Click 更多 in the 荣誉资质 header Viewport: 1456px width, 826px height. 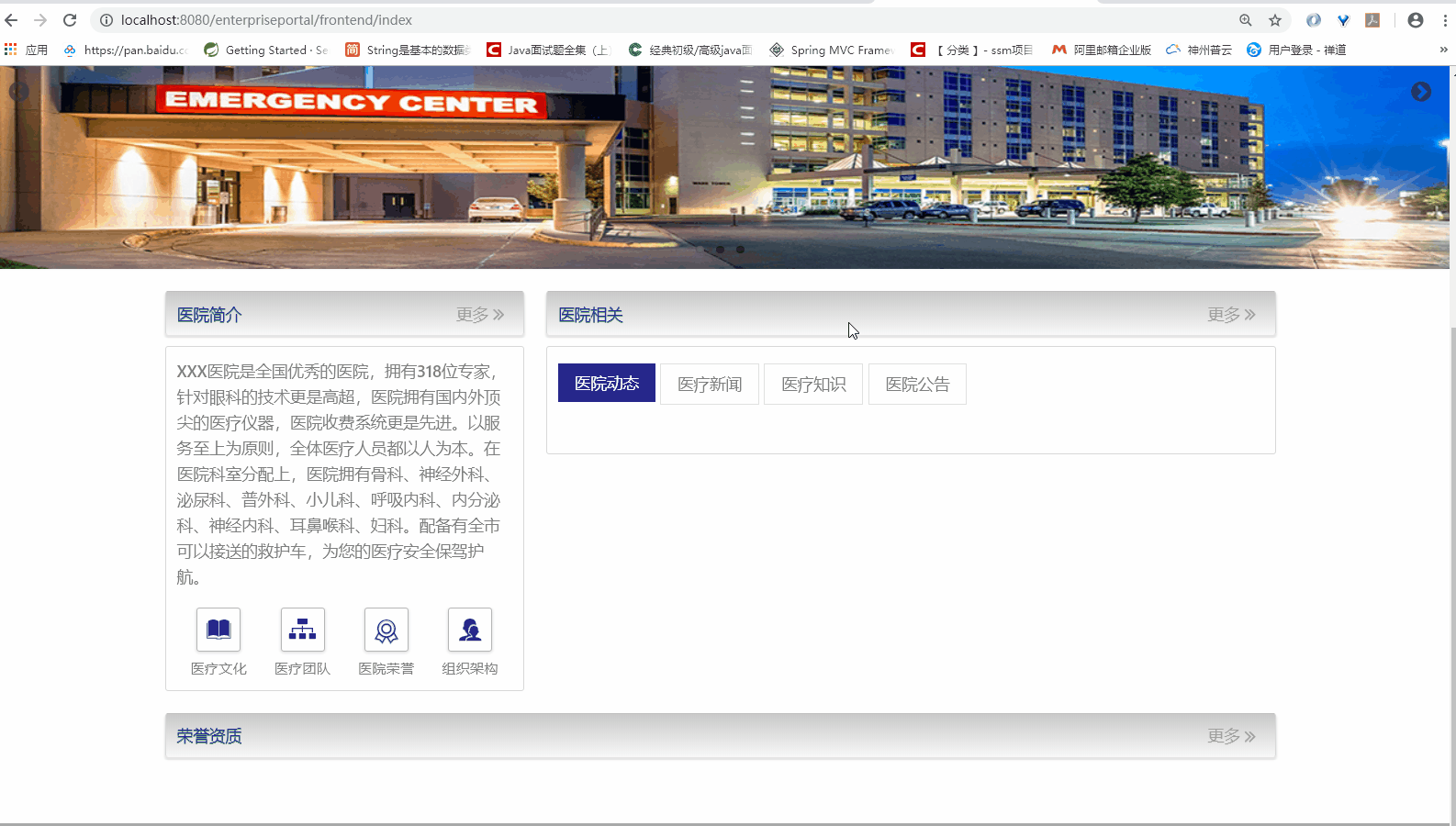coord(1231,736)
